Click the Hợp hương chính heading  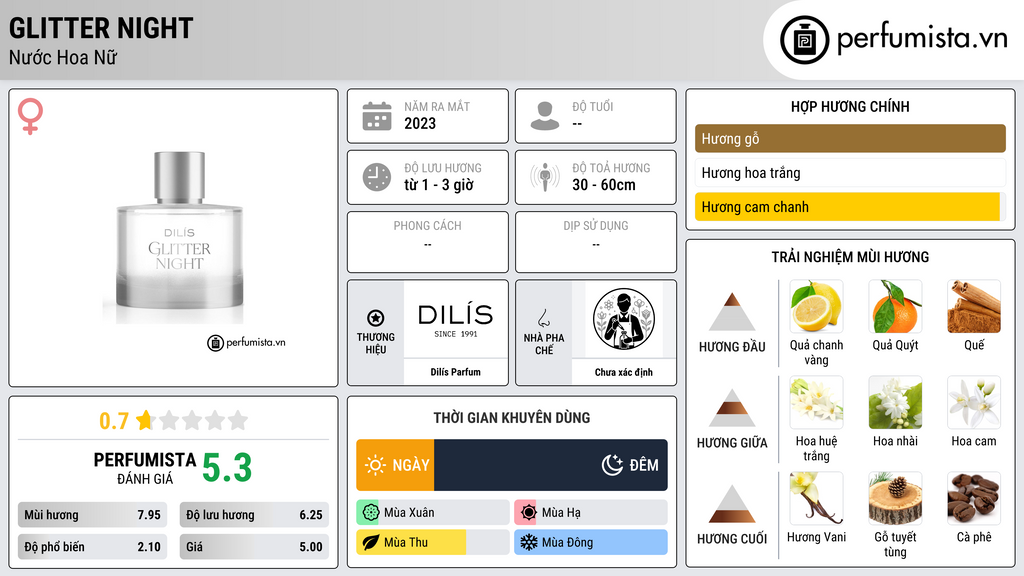(850, 106)
